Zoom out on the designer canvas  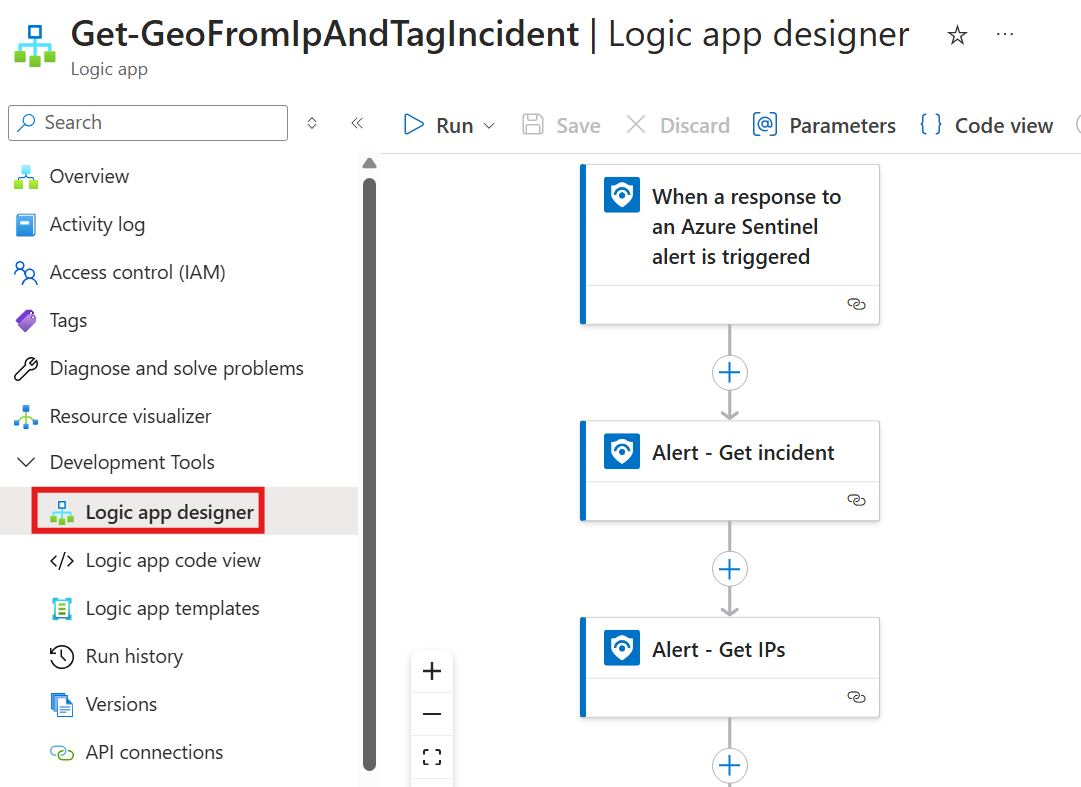click(x=432, y=714)
